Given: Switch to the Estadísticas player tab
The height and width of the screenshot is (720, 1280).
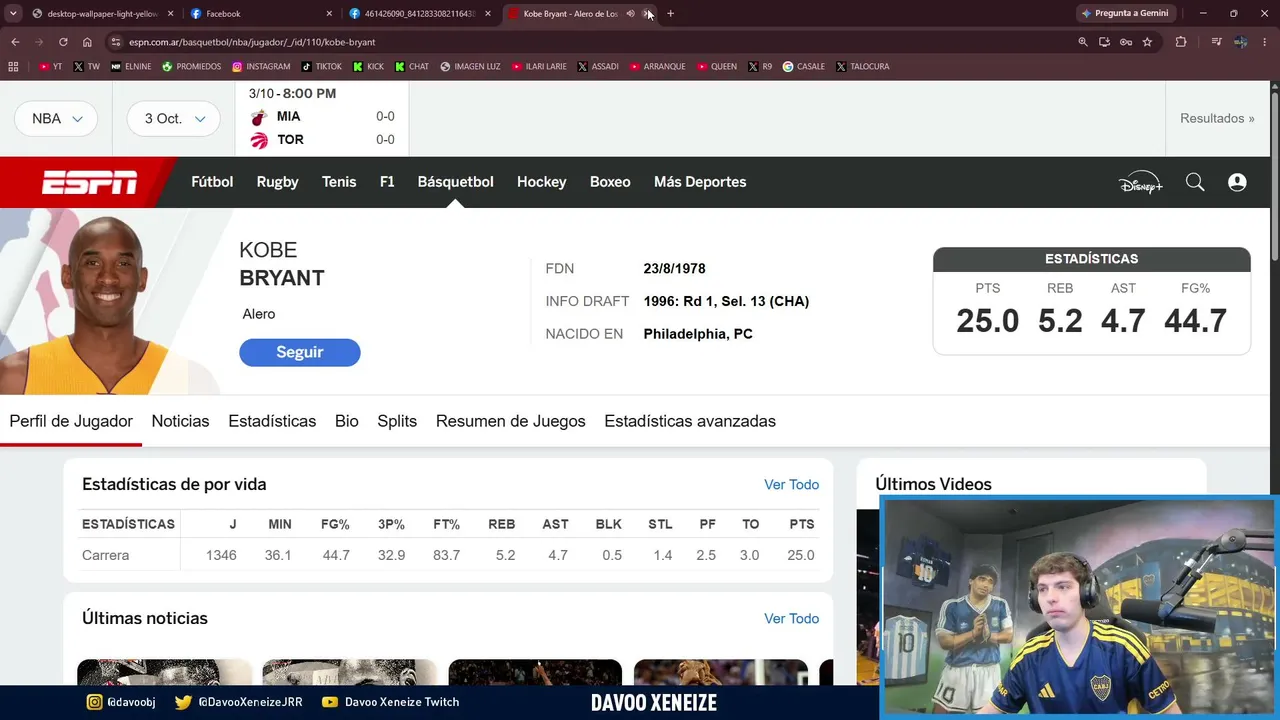Looking at the screenshot, I should click(272, 421).
